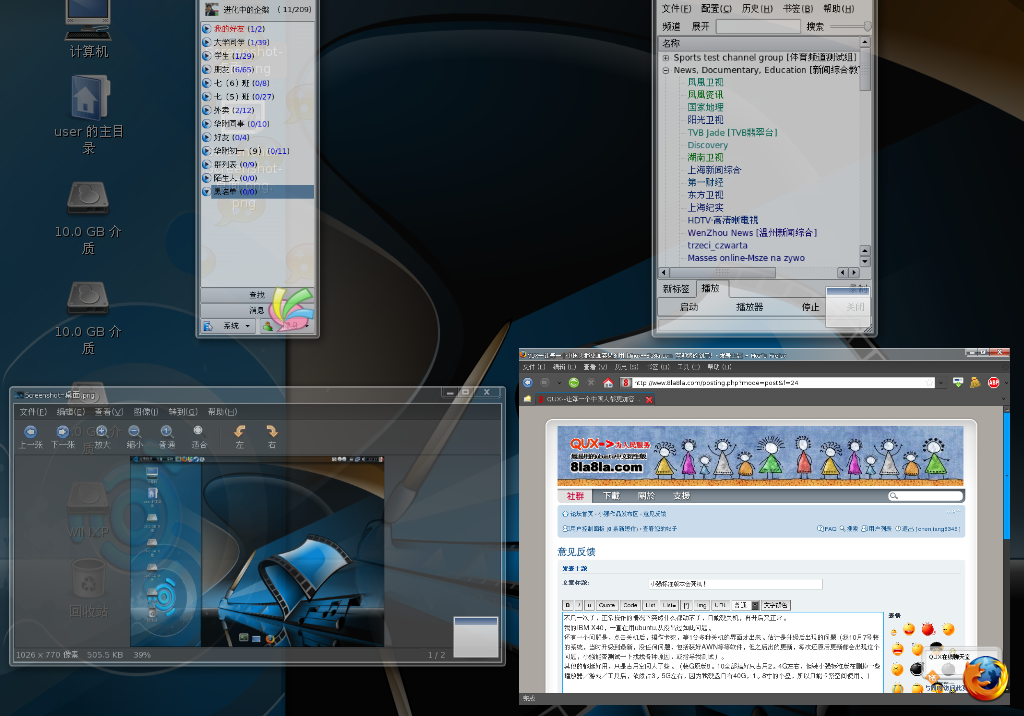Click 上一张 previous image arrow in image viewer
Screen dimensions: 1024x716
pos(31,432)
